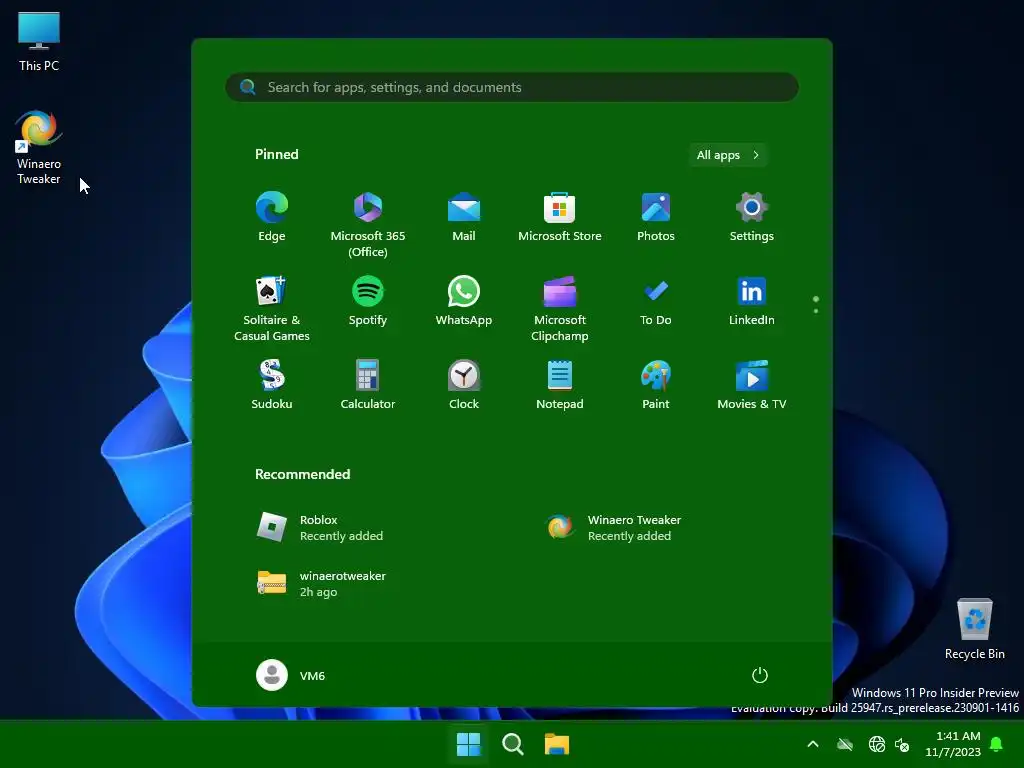Open LinkedIn from pinned apps
Image resolution: width=1024 pixels, height=768 pixels.
[752, 301]
